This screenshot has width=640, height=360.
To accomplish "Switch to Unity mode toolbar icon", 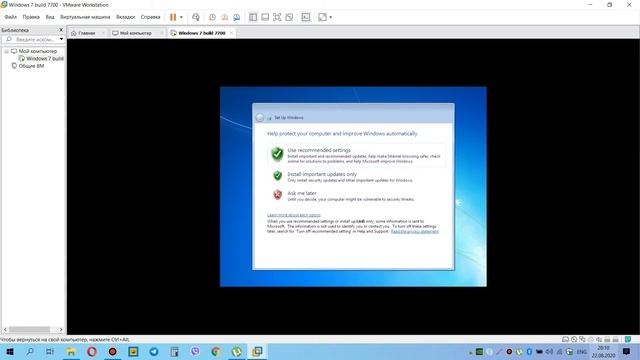I will click(289, 17).
